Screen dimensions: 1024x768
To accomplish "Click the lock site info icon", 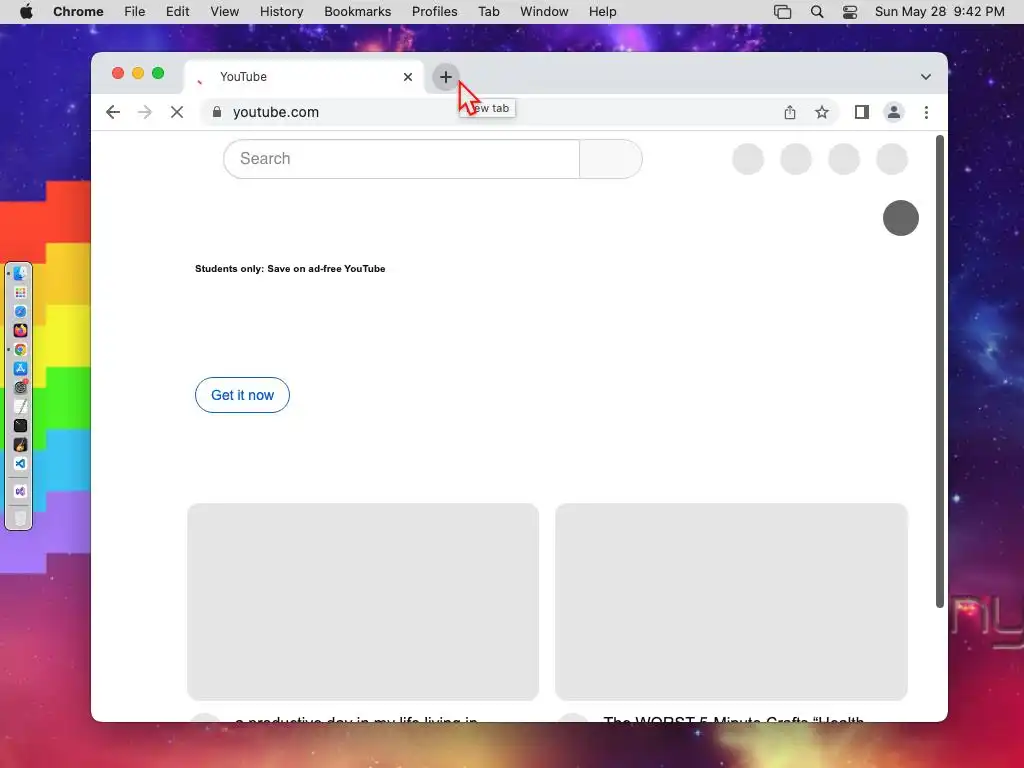I will (x=217, y=112).
